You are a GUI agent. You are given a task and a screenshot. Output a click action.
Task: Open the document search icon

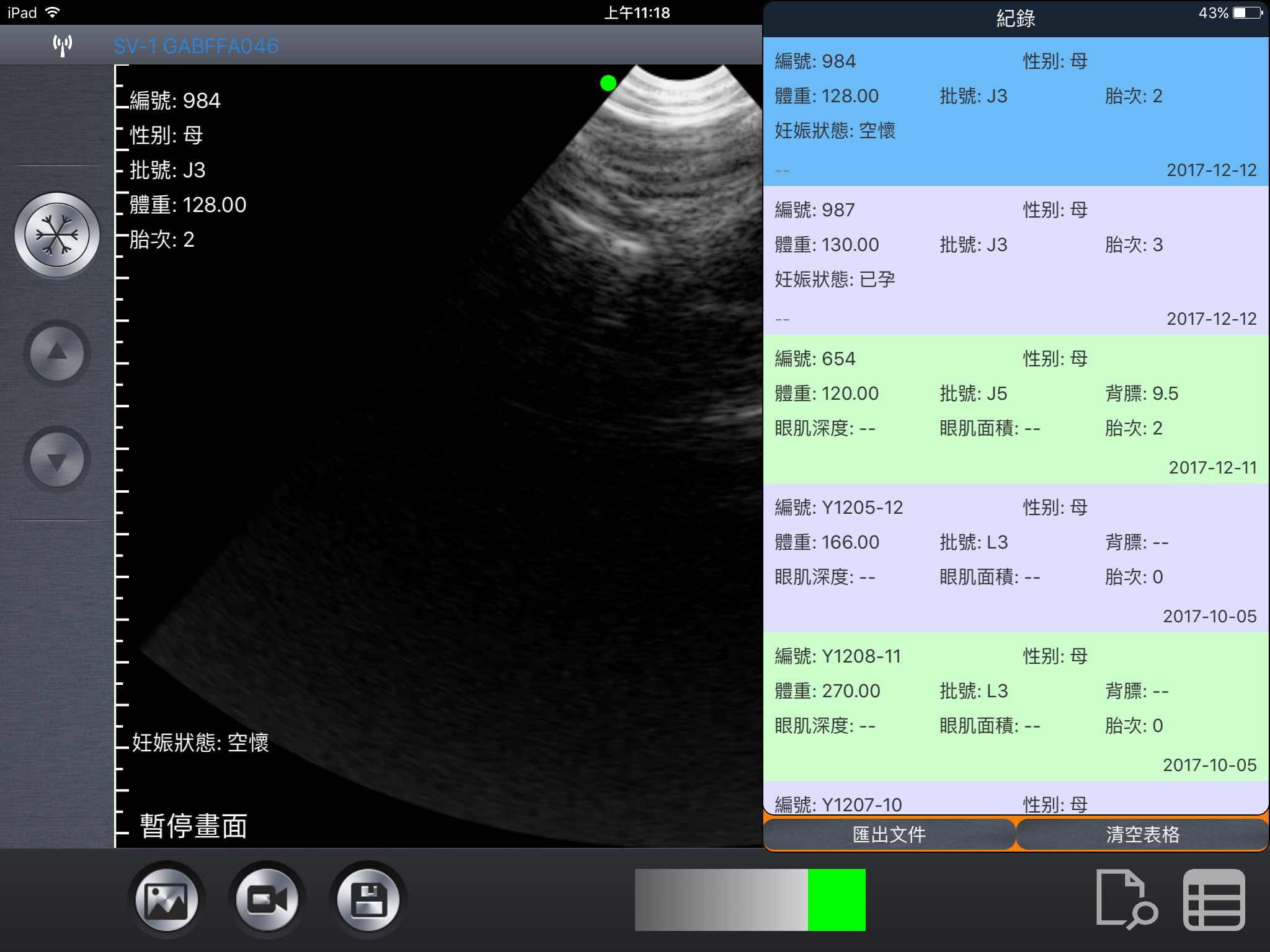1126,899
